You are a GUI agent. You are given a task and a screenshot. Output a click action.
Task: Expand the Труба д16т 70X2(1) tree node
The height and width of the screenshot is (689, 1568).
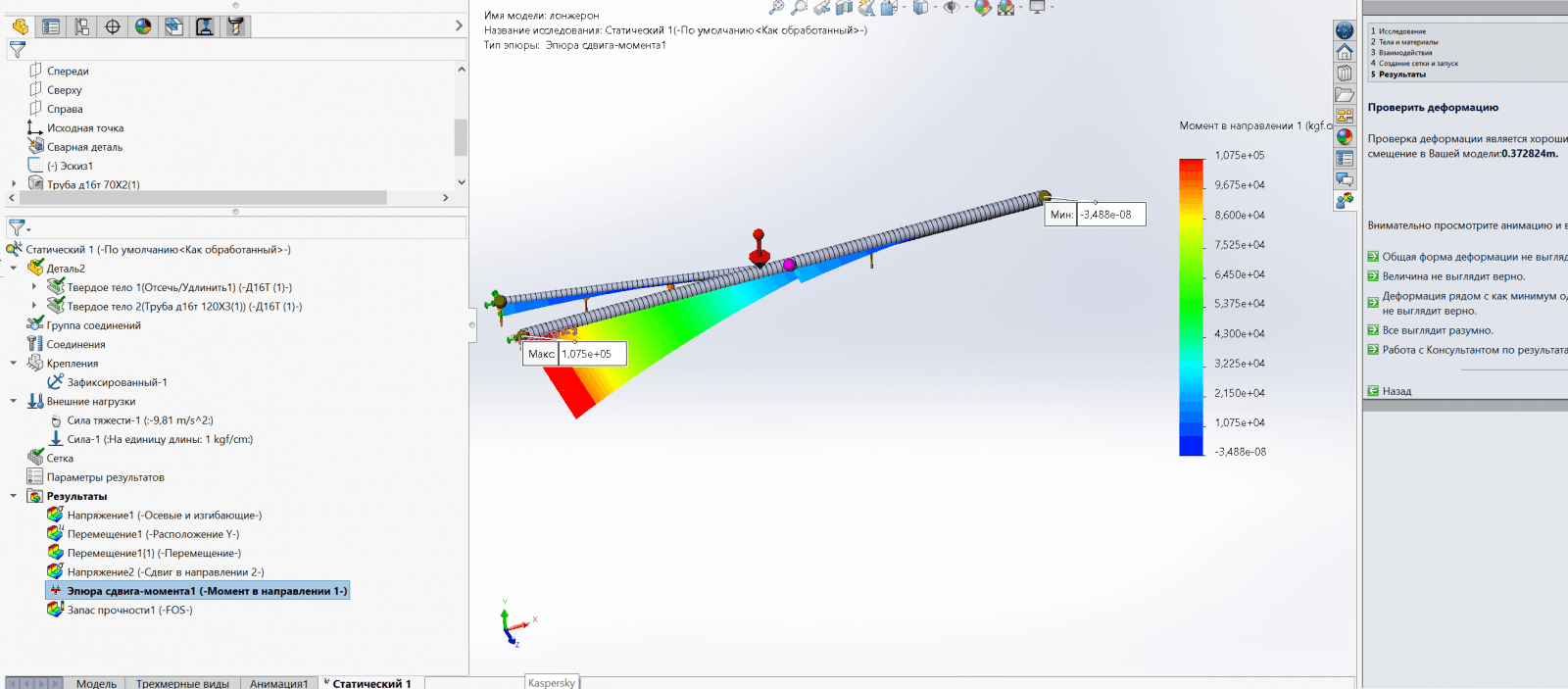tap(13, 184)
